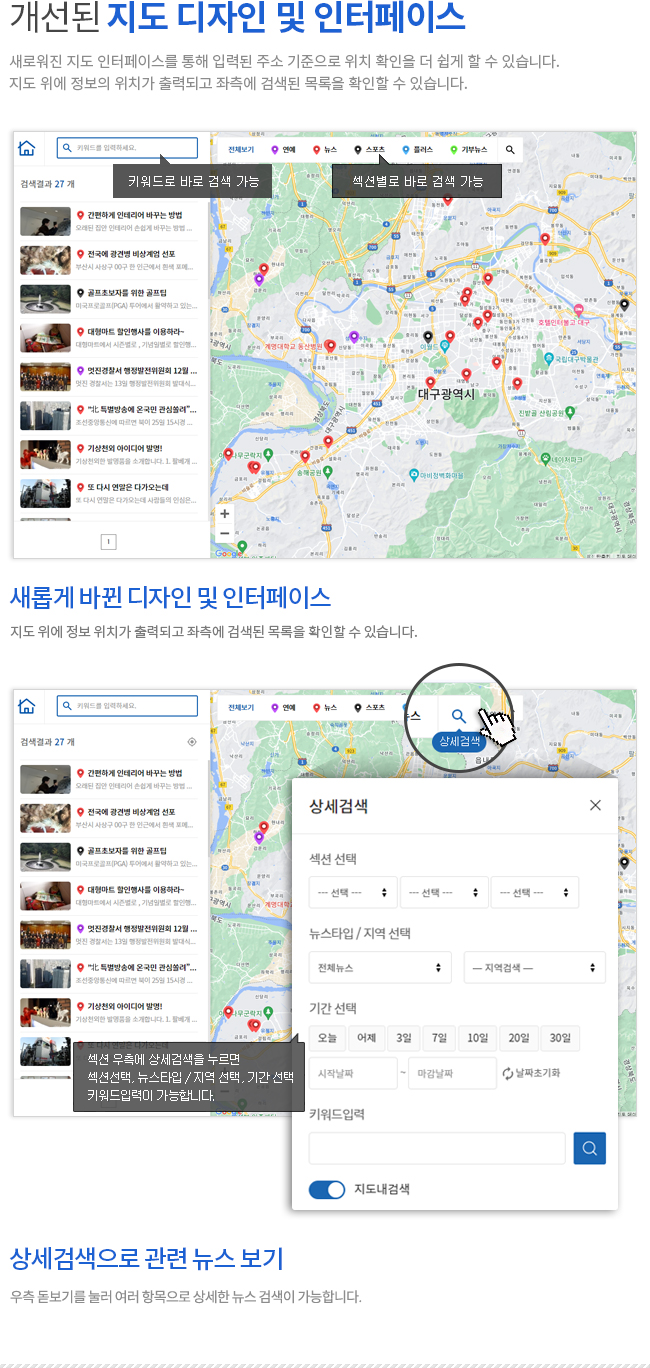Click the blue keyword search button in 상세검색
The image size is (650, 1368).
point(590,1148)
